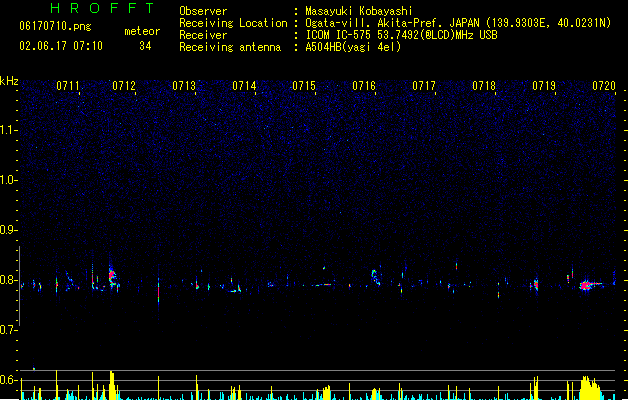Click the Ogata-vill. Akita-Pref. location text
The width and height of the screenshot is (629, 400).
(458, 23)
